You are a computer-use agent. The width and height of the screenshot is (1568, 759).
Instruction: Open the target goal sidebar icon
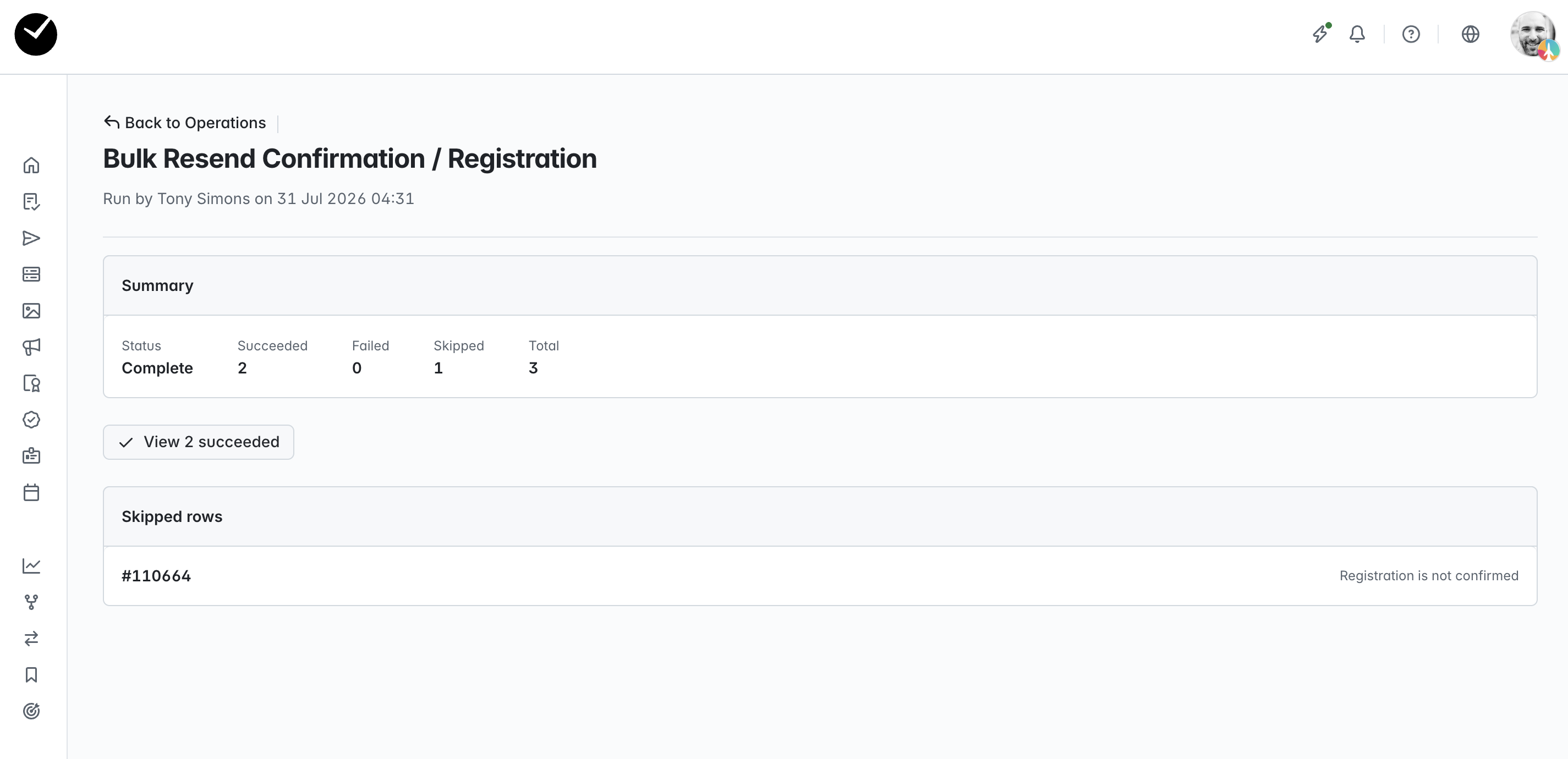[x=31, y=711]
